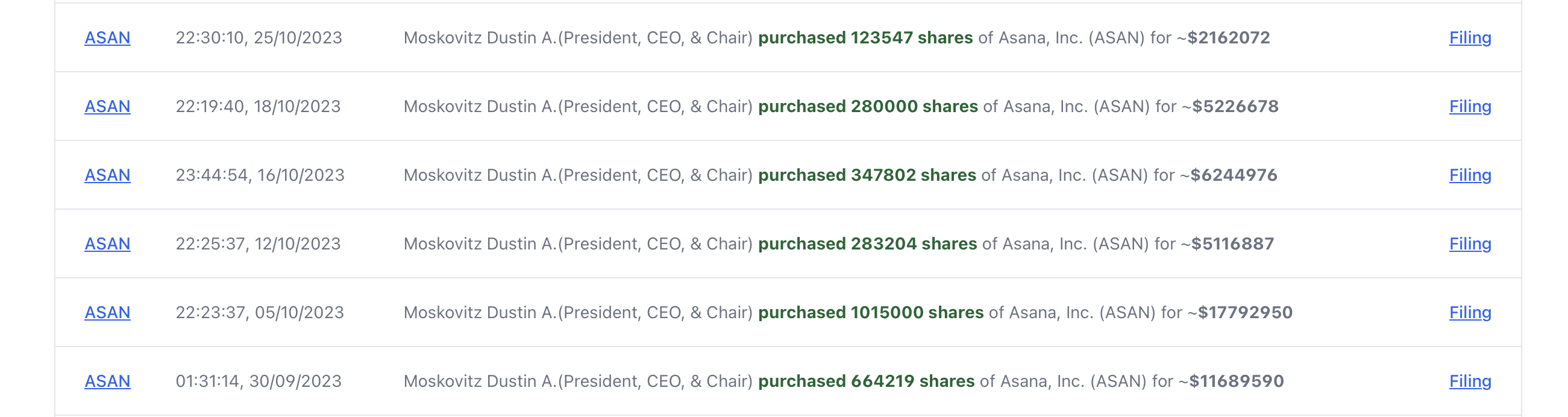Open ASAN ticker link dated 18/10/2023

[x=107, y=107]
